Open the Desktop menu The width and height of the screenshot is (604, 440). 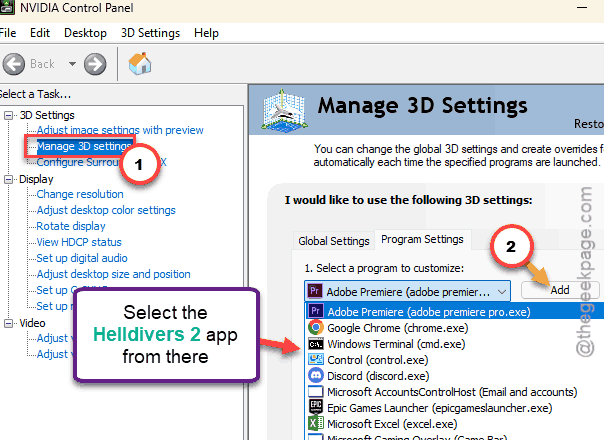point(85,33)
